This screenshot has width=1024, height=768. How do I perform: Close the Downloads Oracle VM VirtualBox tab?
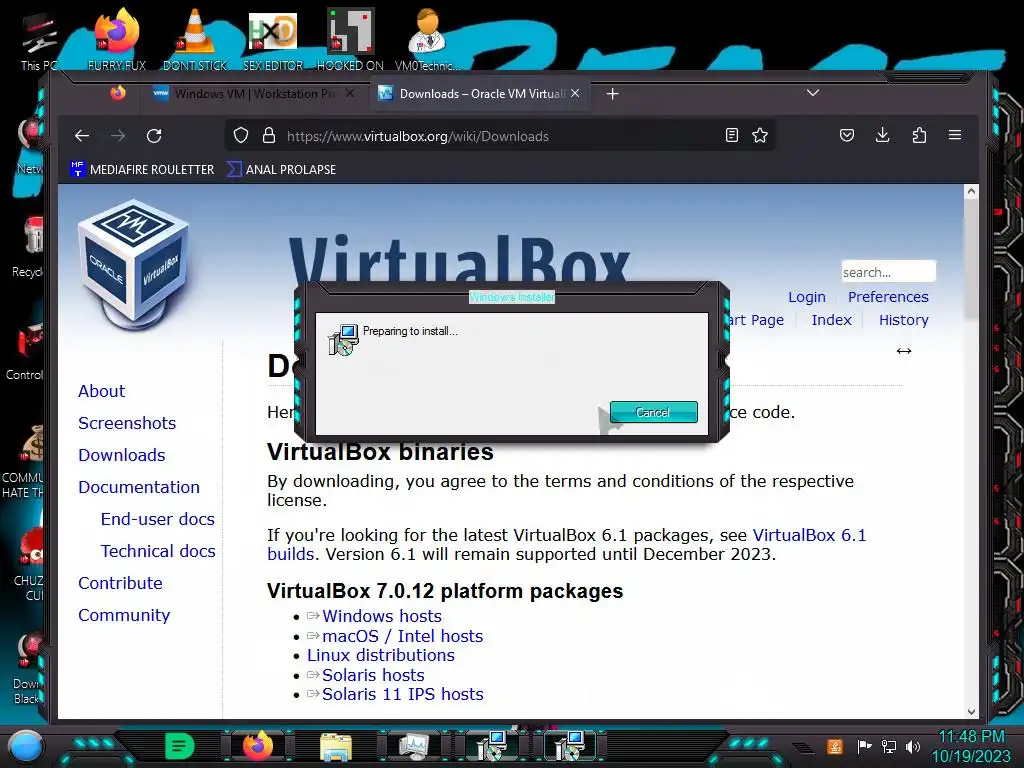click(x=575, y=93)
